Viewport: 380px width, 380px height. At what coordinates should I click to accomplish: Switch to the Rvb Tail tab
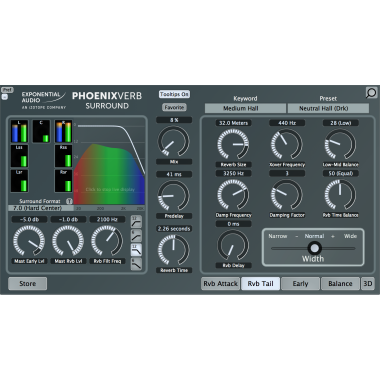[260, 284]
